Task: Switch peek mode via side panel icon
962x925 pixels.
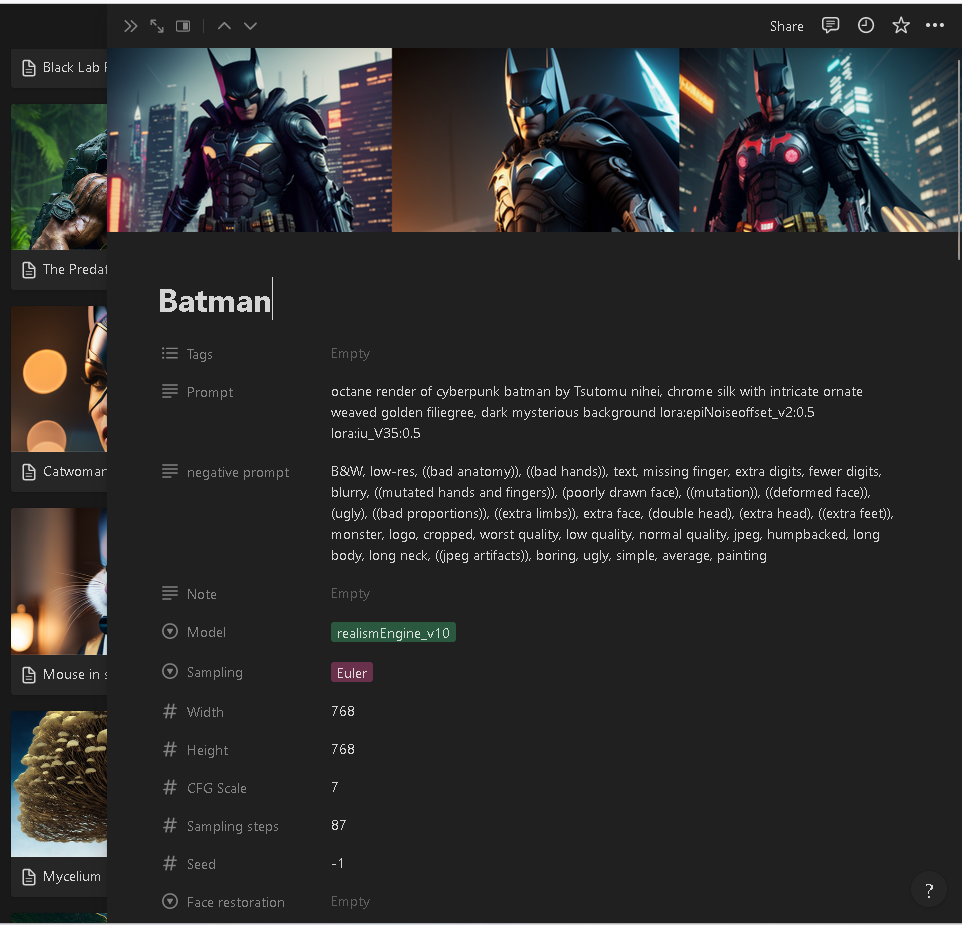Action: [183, 26]
